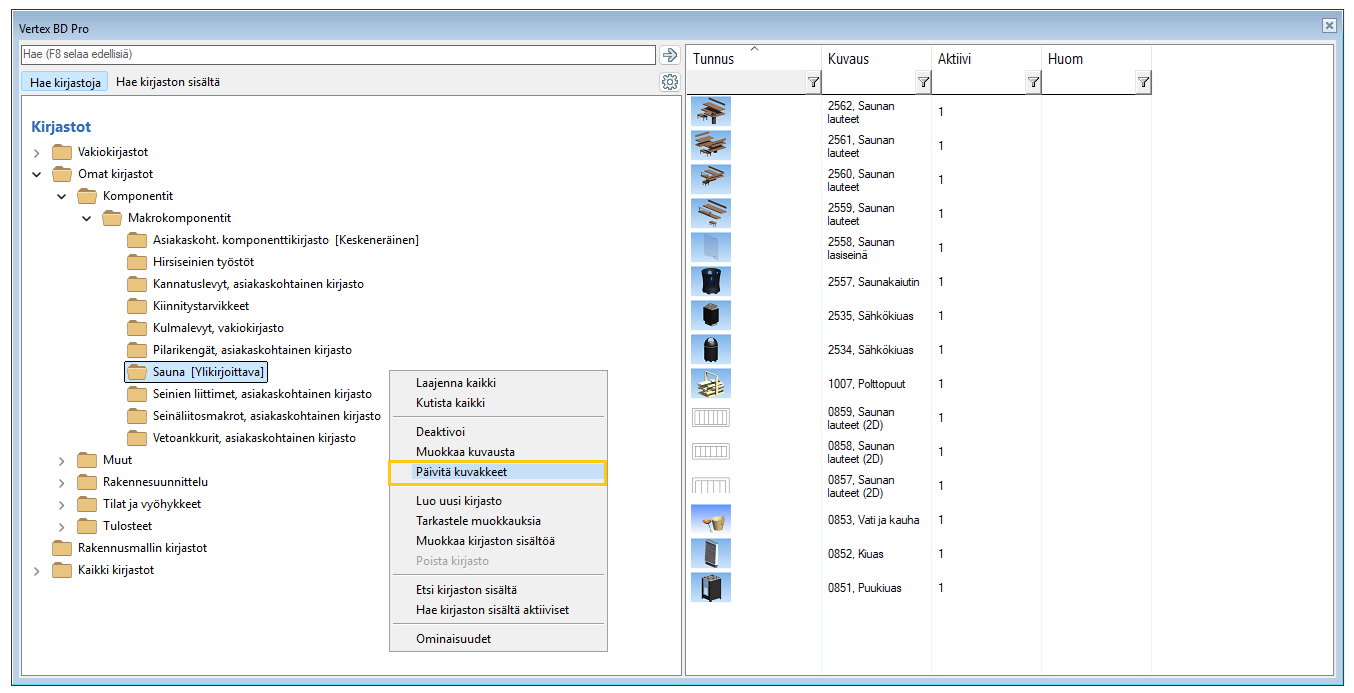Select thumbnail for 2559, Saunan lauteet

pos(711,214)
